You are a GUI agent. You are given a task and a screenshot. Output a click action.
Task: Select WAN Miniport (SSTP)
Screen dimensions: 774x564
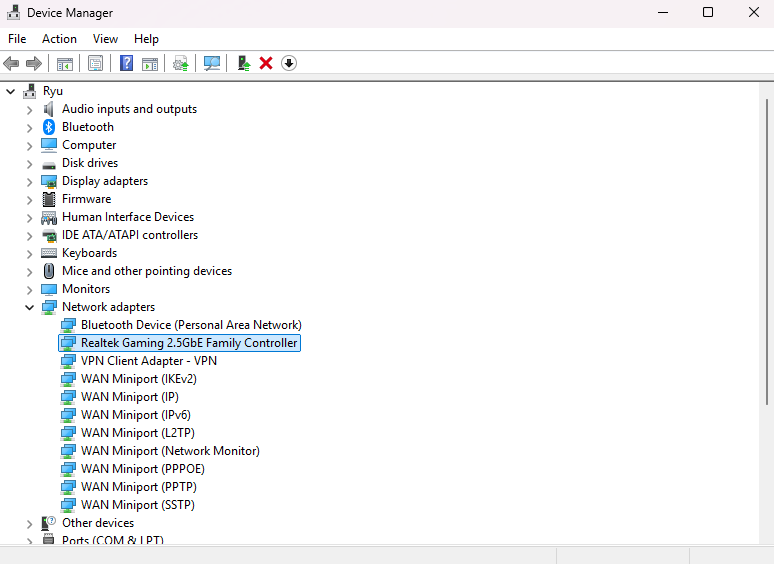click(138, 505)
